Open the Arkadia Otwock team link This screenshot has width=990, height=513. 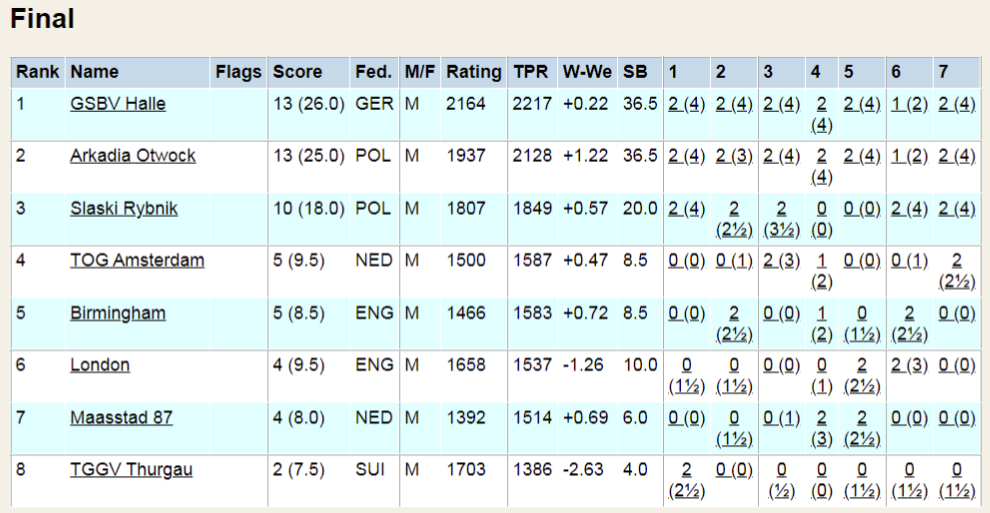coord(133,156)
